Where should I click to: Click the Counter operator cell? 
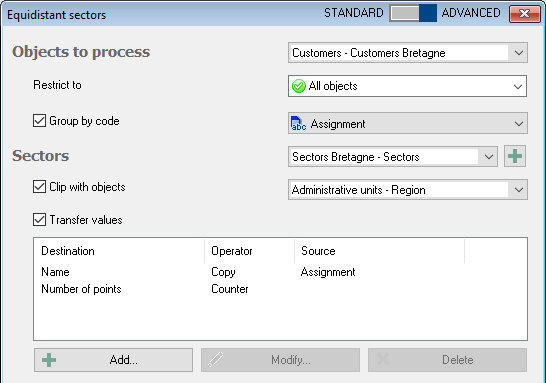point(230,289)
